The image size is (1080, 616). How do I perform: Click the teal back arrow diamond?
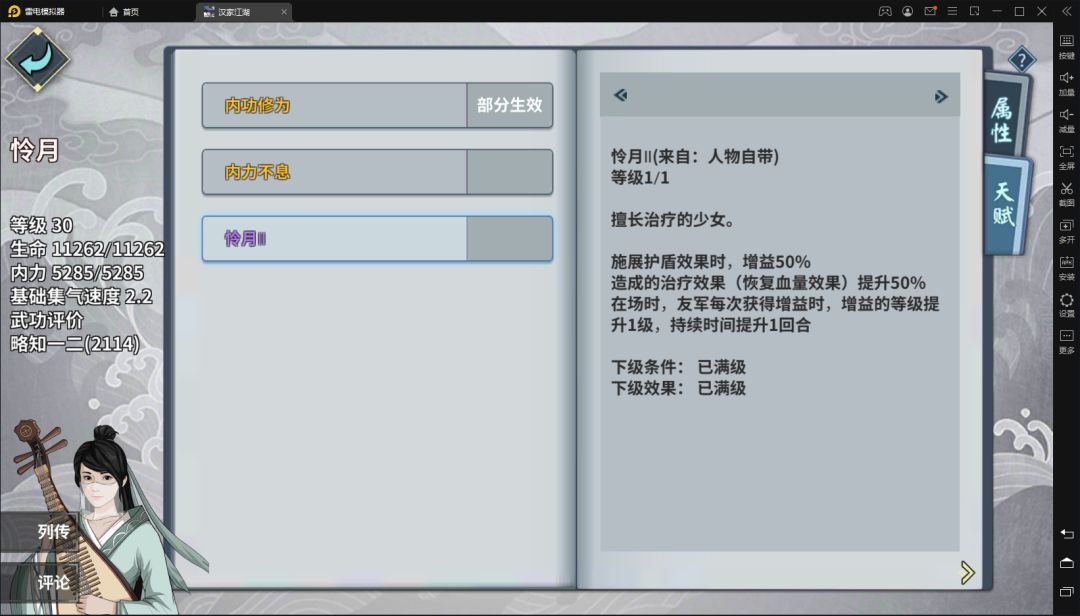[x=37, y=59]
